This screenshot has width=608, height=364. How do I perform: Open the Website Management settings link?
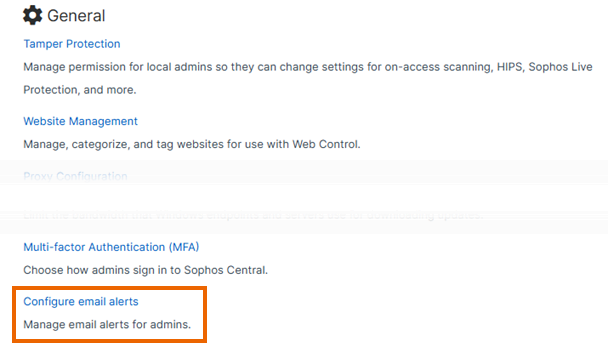point(80,121)
